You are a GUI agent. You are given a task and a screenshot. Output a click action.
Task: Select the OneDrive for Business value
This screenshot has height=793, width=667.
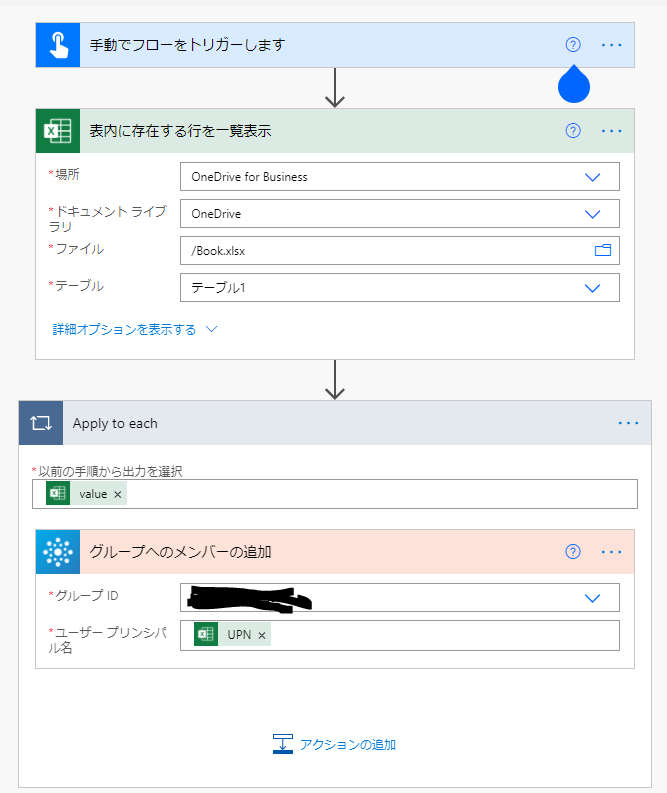pyautogui.click(x=249, y=177)
